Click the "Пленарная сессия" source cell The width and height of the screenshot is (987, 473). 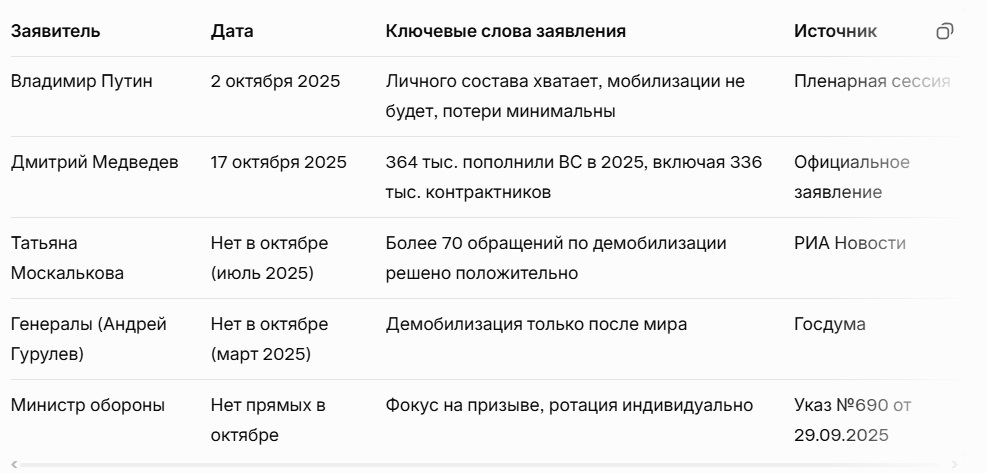click(x=871, y=81)
